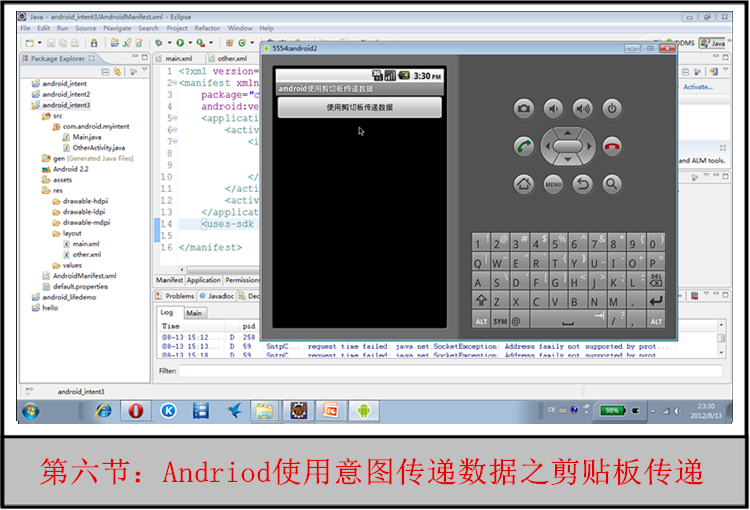Image resolution: width=750 pixels, height=510 pixels.
Task: Click the green call button in emulator
Action: tap(524, 146)
